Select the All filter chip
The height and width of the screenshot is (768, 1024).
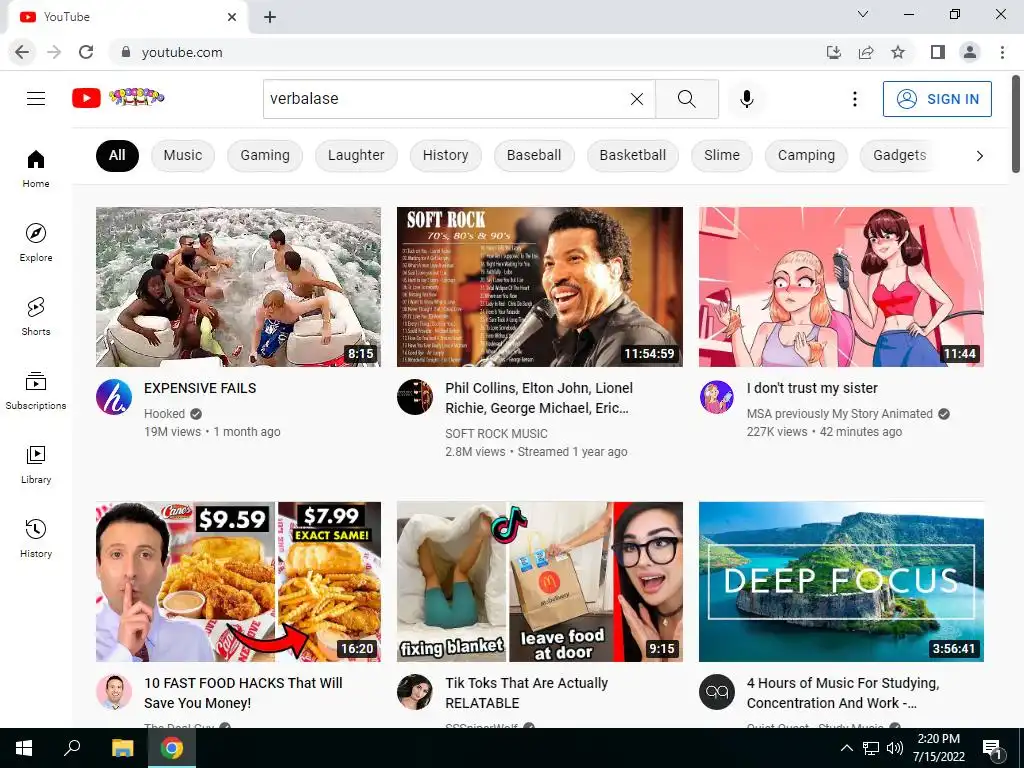click(117, 155)
